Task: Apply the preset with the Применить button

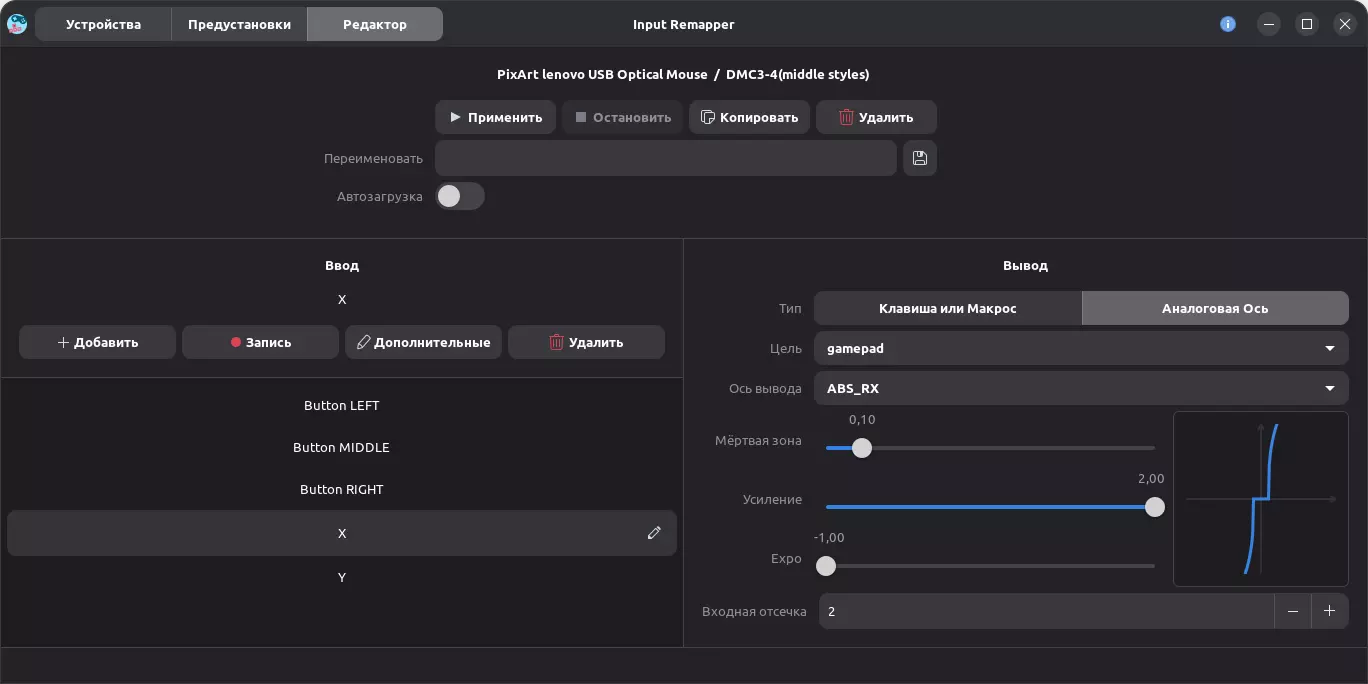Action: pos(495,117)
